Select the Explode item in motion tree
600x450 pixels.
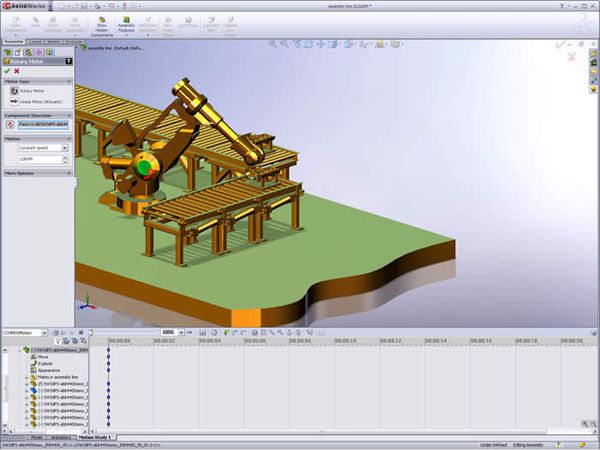click(x=45, y=364)
